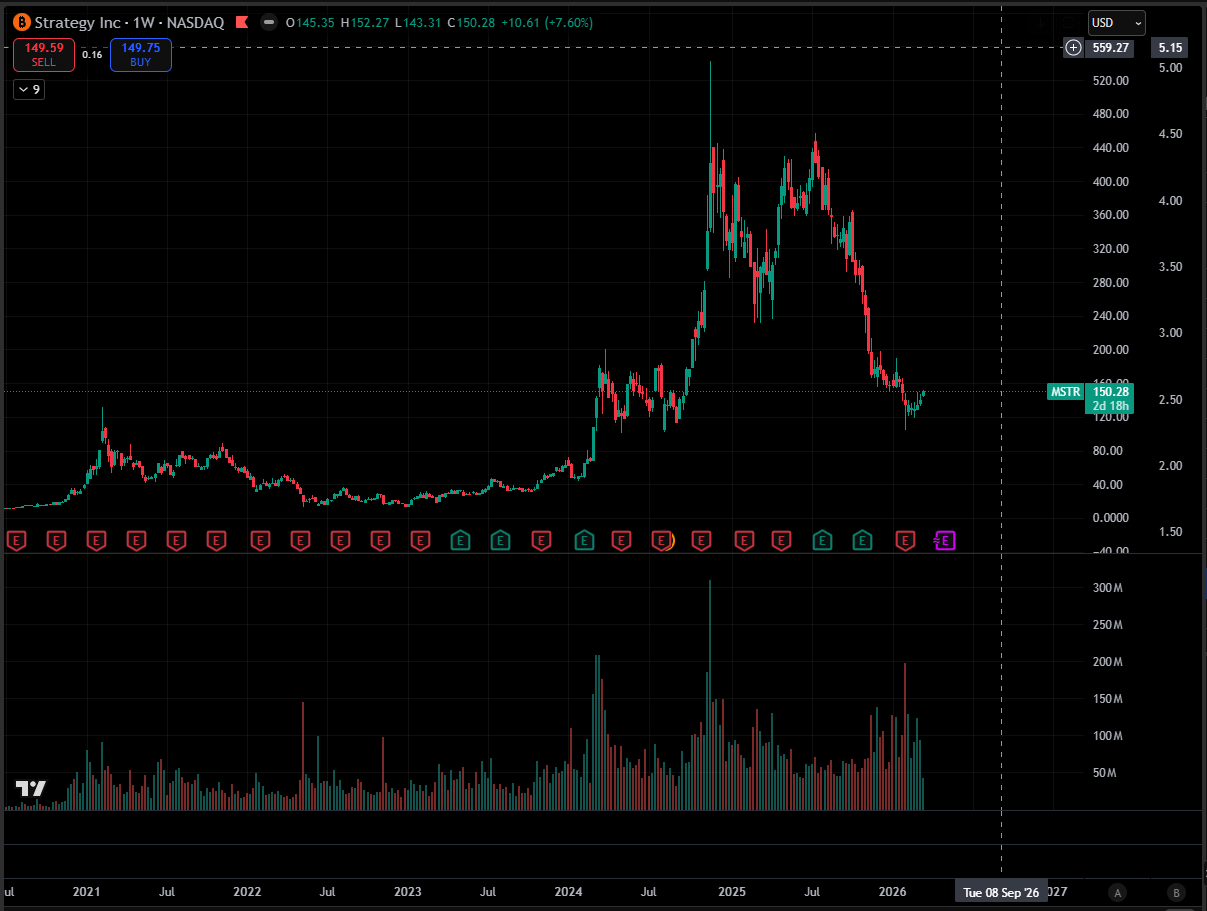Click the plus icon beside 559.27
Image resolution: width=1207 pixels, height=911 pixels.
(x=1073, y=47)
